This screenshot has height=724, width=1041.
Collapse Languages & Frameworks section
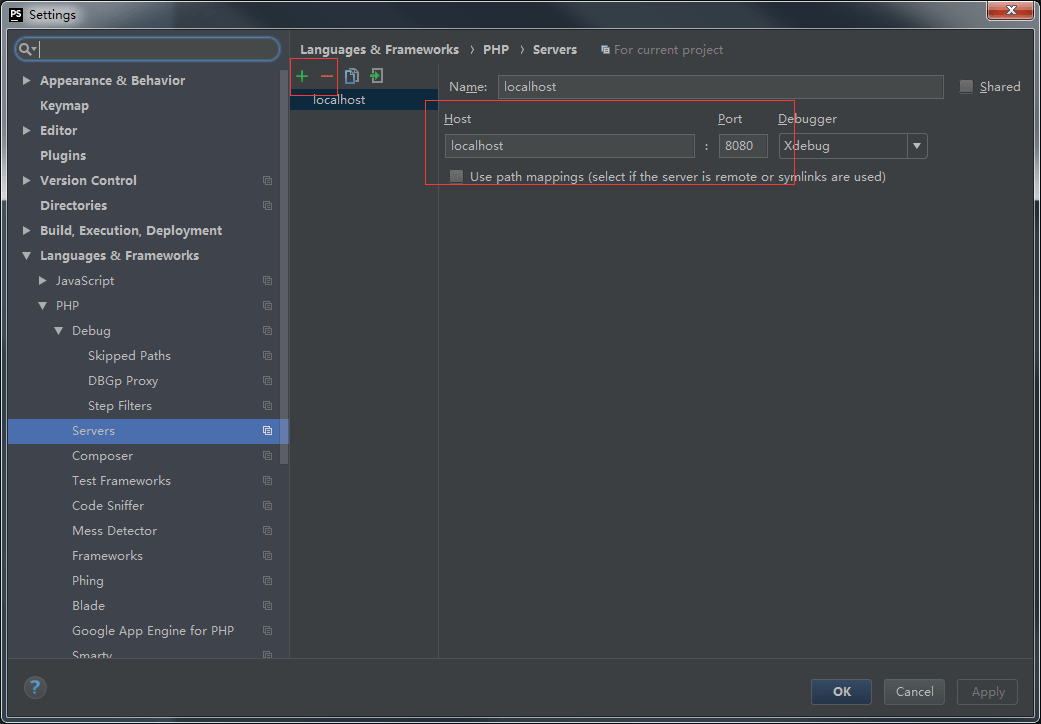[x=27, y=255]
